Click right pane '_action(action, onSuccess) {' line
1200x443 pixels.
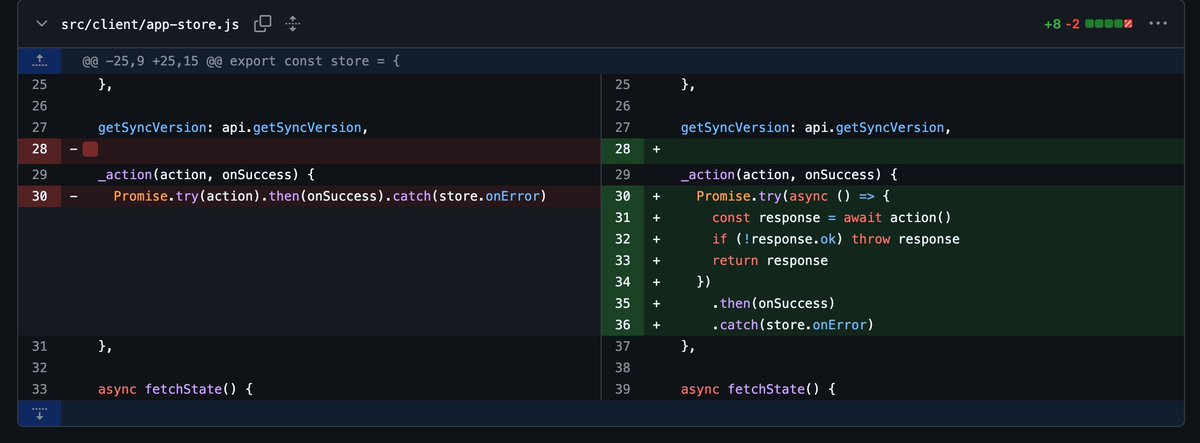click(x=787, y=174)
